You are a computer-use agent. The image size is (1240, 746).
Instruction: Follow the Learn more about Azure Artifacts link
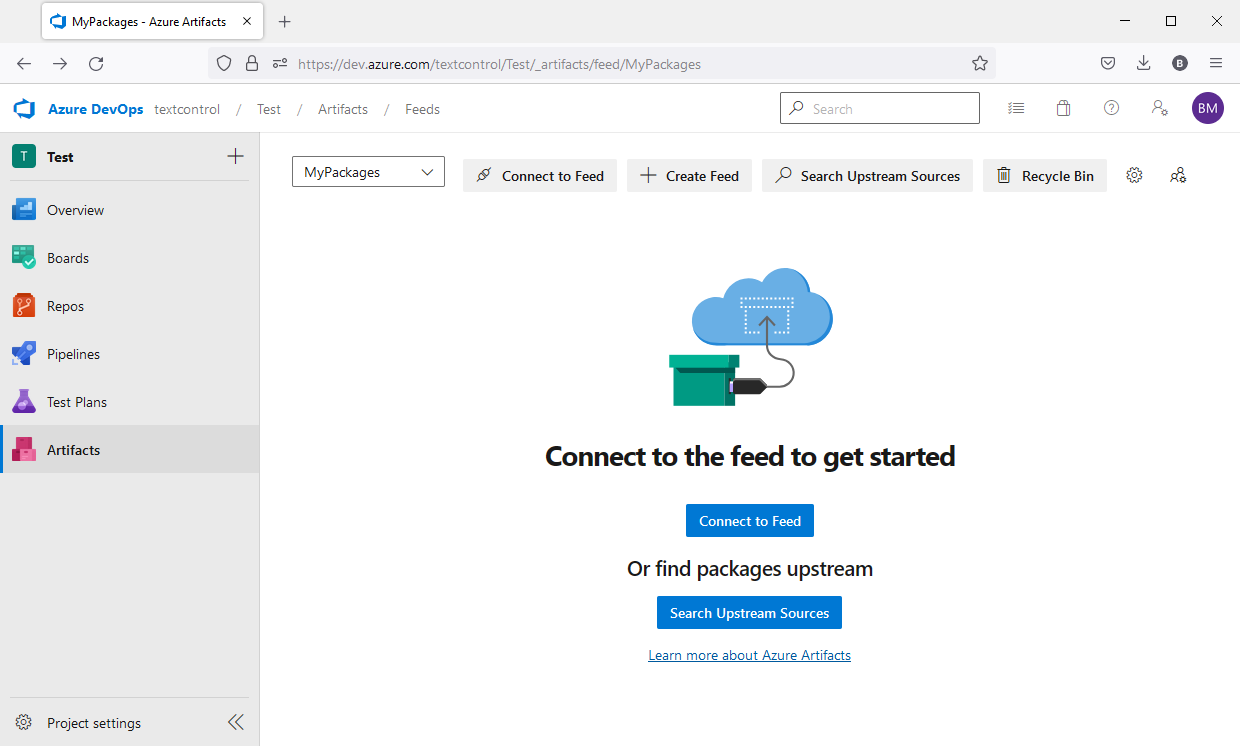coord(749,655)
